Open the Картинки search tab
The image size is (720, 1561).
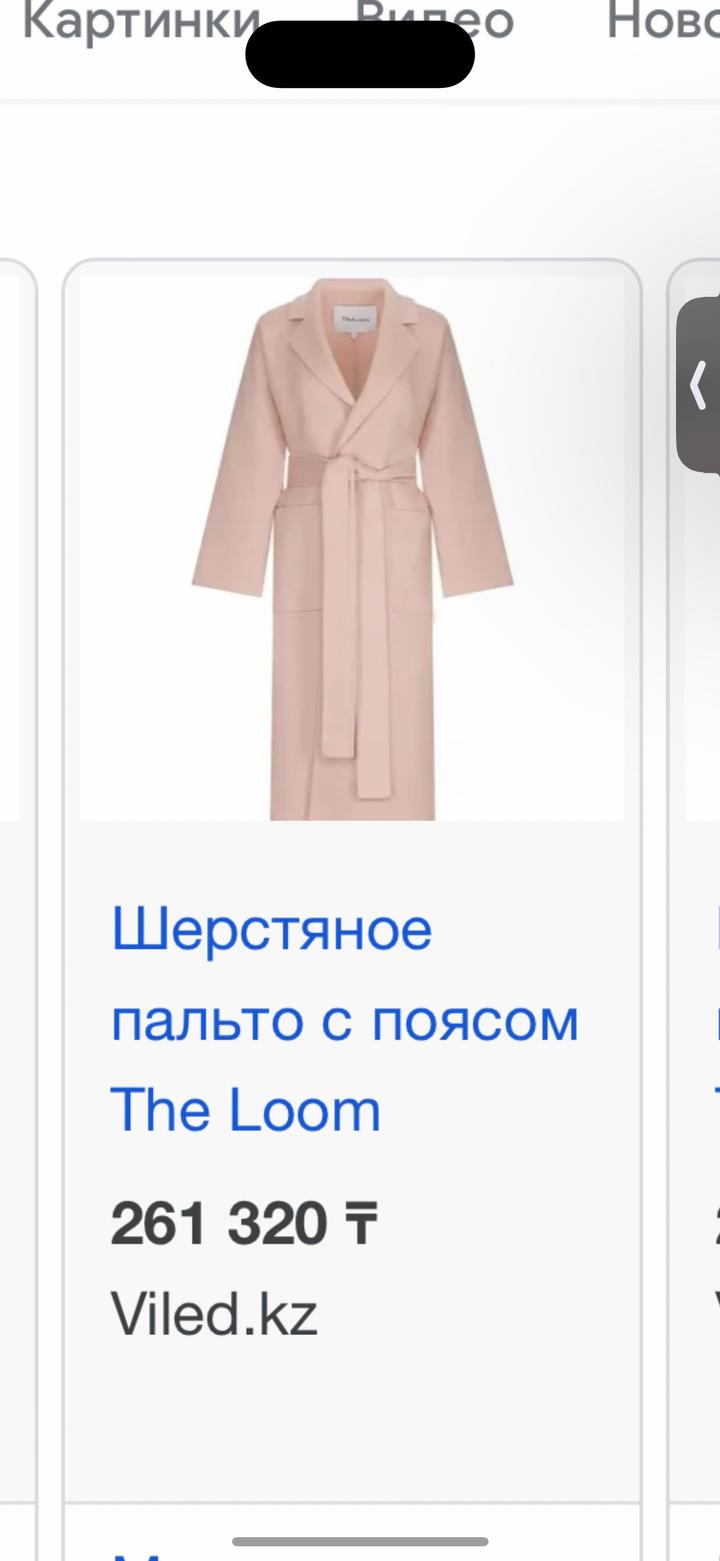click(x=140, y=22)
